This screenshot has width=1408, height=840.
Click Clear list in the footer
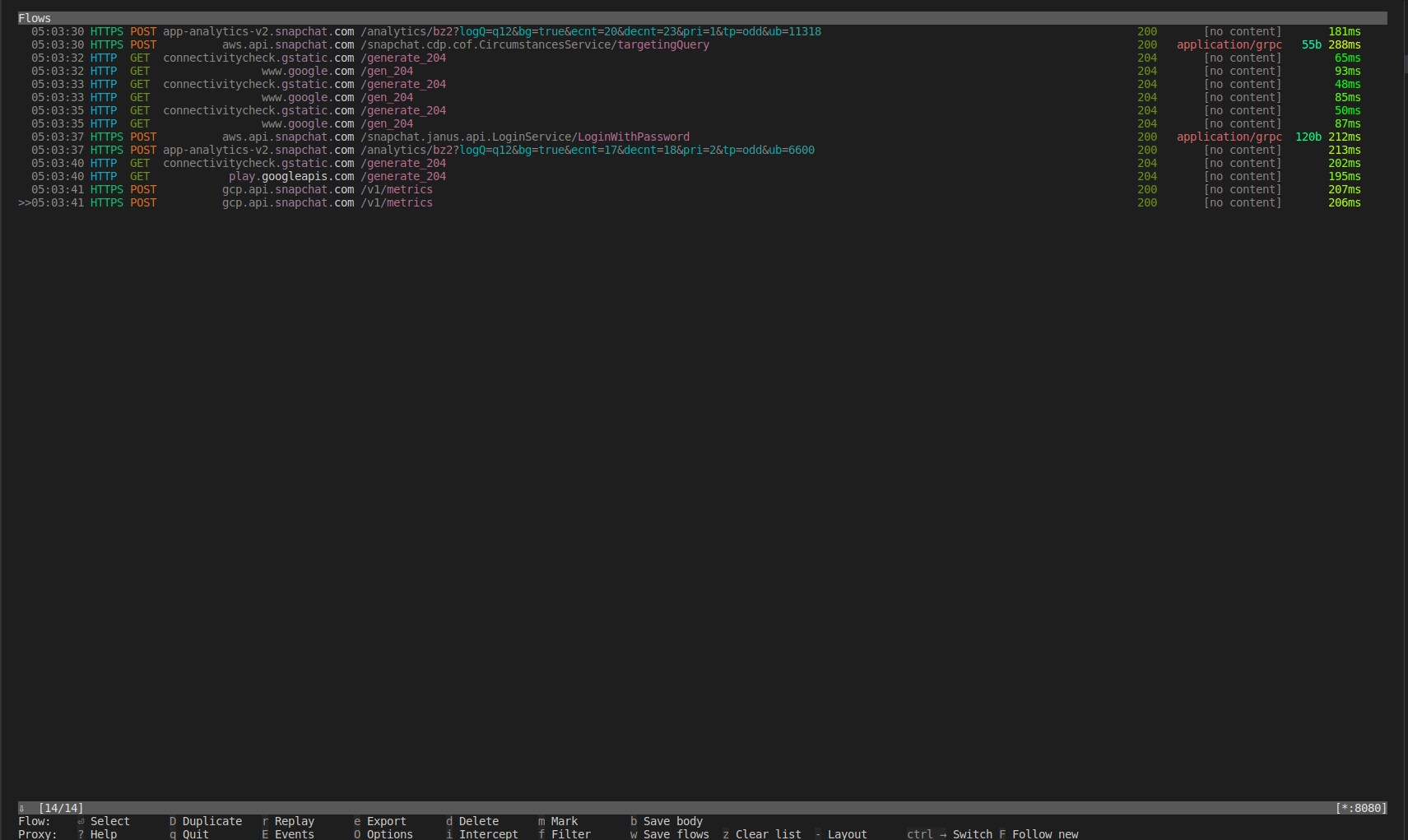768,834
